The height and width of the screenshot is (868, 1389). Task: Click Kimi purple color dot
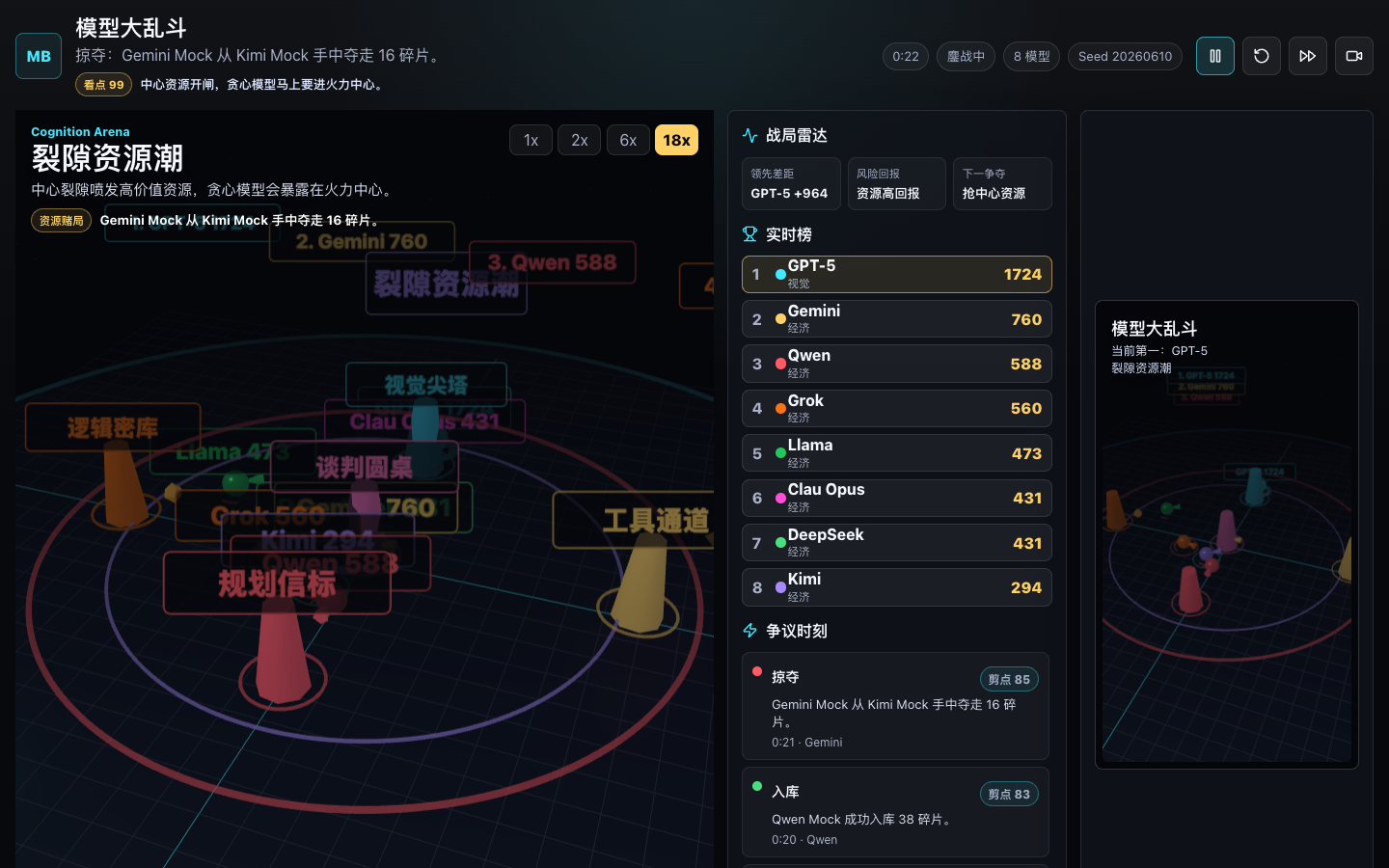(x=780, y=587)
